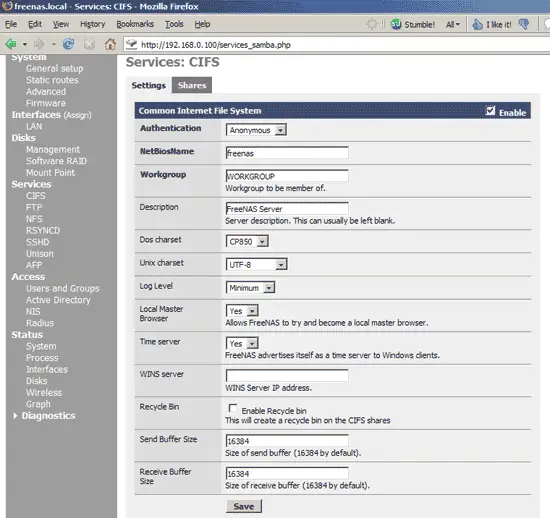Click the Reload page icon
550x518 pixels.
tap(68, 44)
